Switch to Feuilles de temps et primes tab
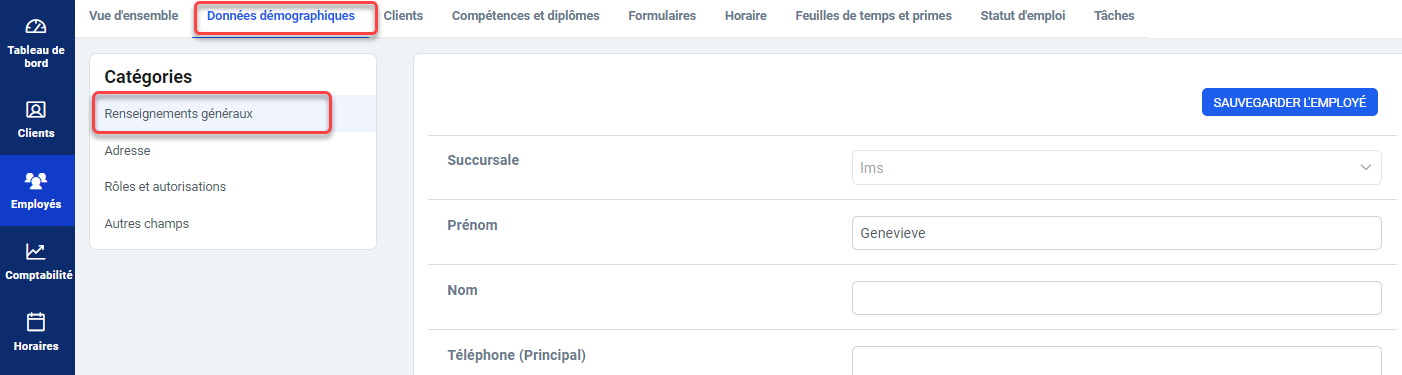The width and height of the screenshot is (1402, 375). point(874,16)
